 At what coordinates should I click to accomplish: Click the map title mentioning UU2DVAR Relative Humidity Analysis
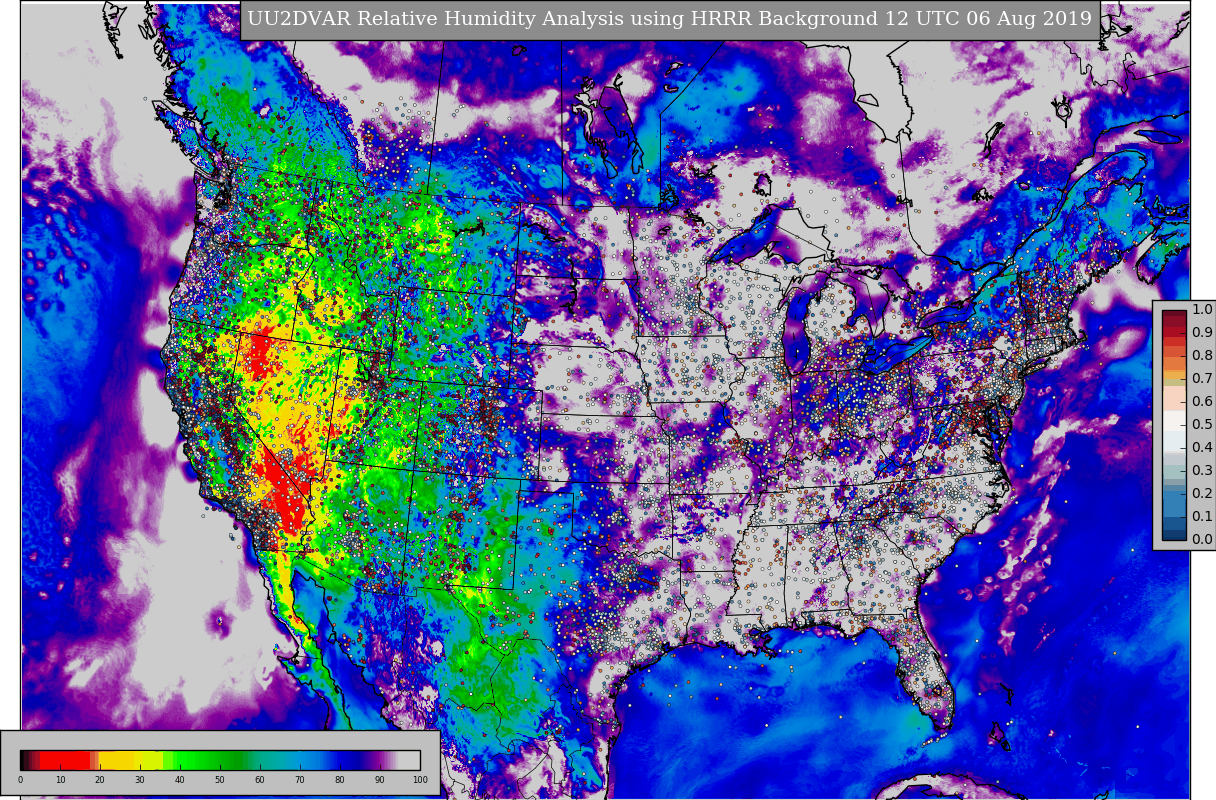tap(670, 19)
